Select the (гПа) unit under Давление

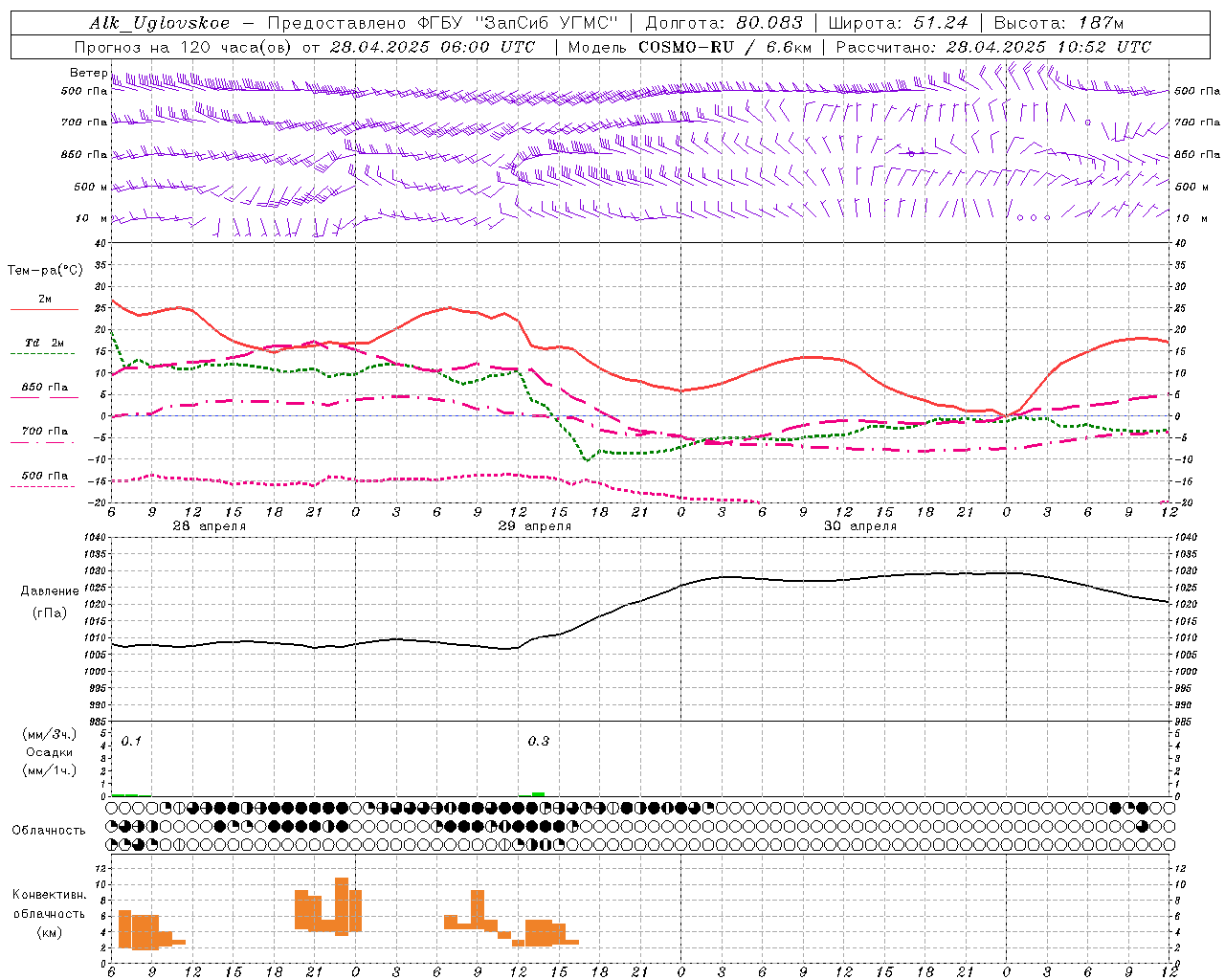click(x=50, y=613)
